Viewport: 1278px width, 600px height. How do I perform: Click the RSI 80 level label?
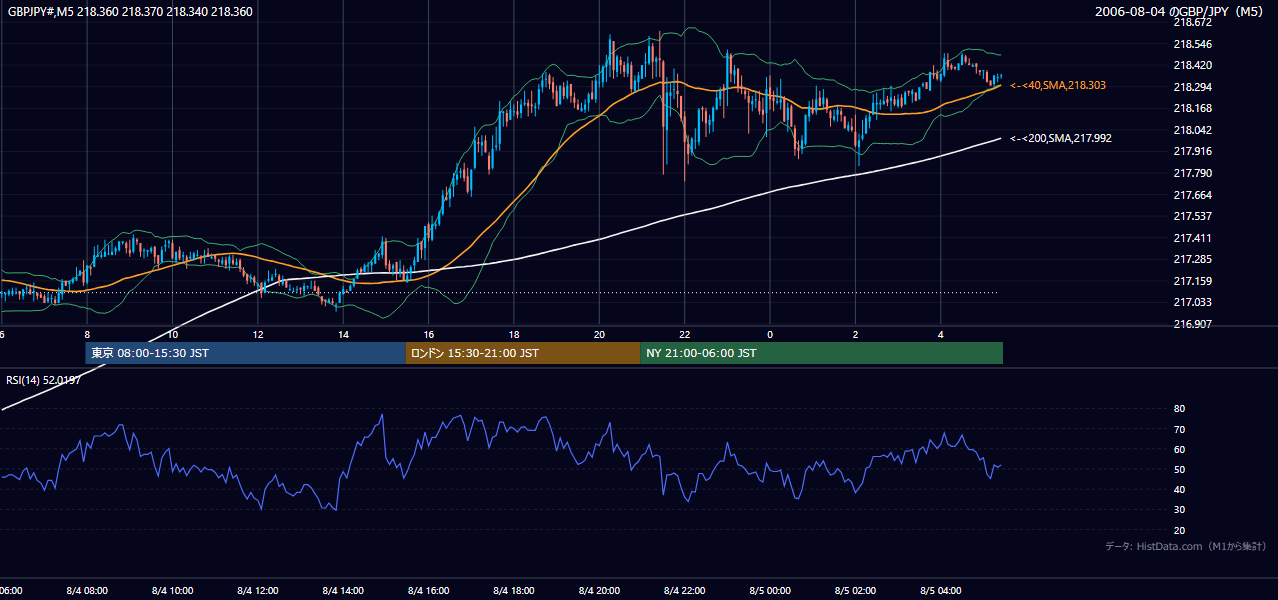[1179, 409]
